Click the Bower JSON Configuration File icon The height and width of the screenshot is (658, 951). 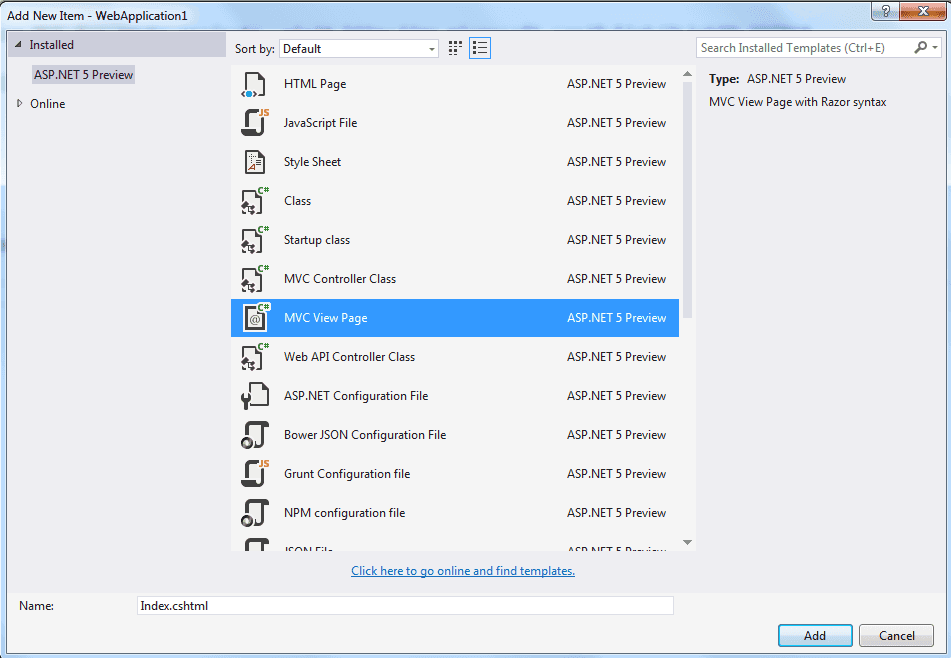click(255, 435)
